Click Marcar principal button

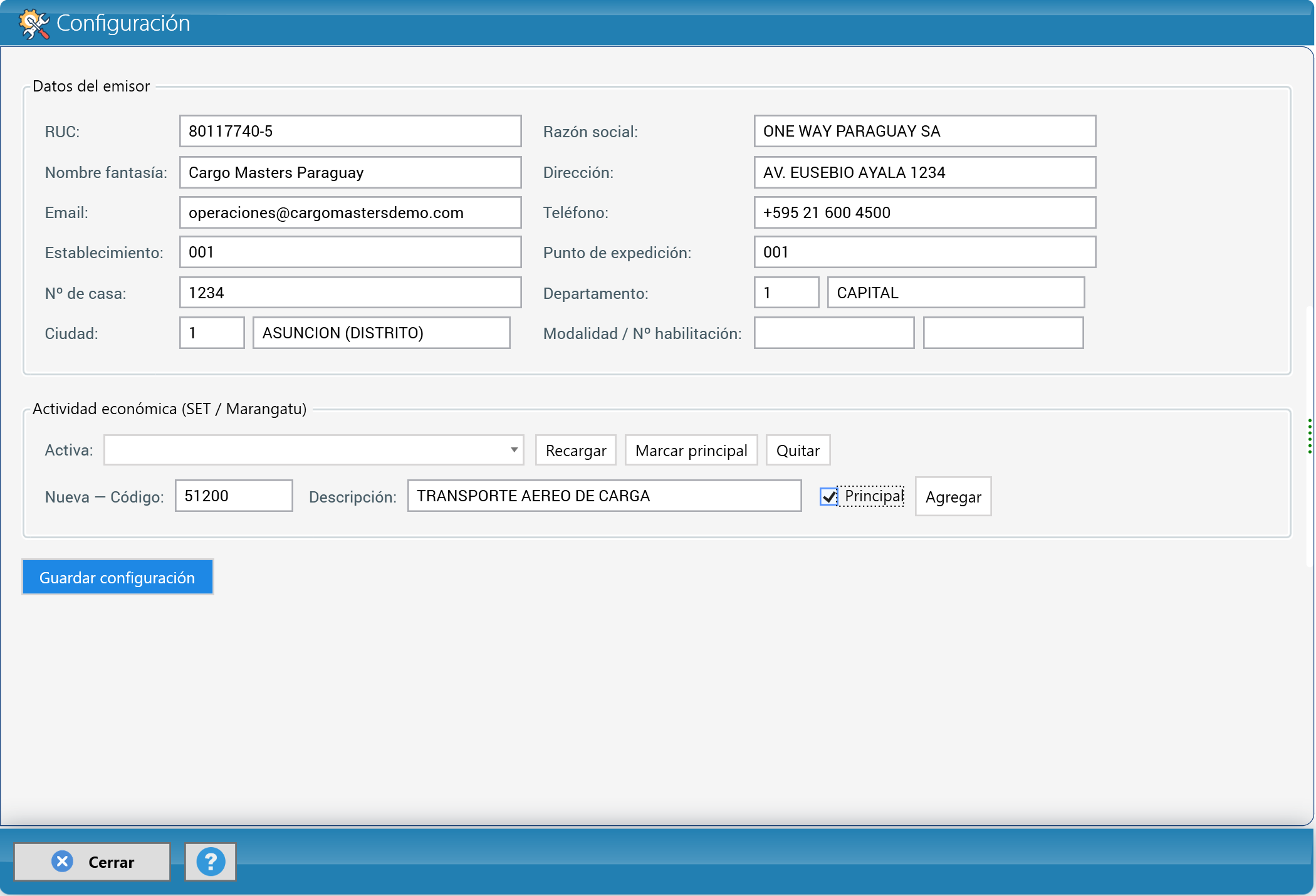691,451
